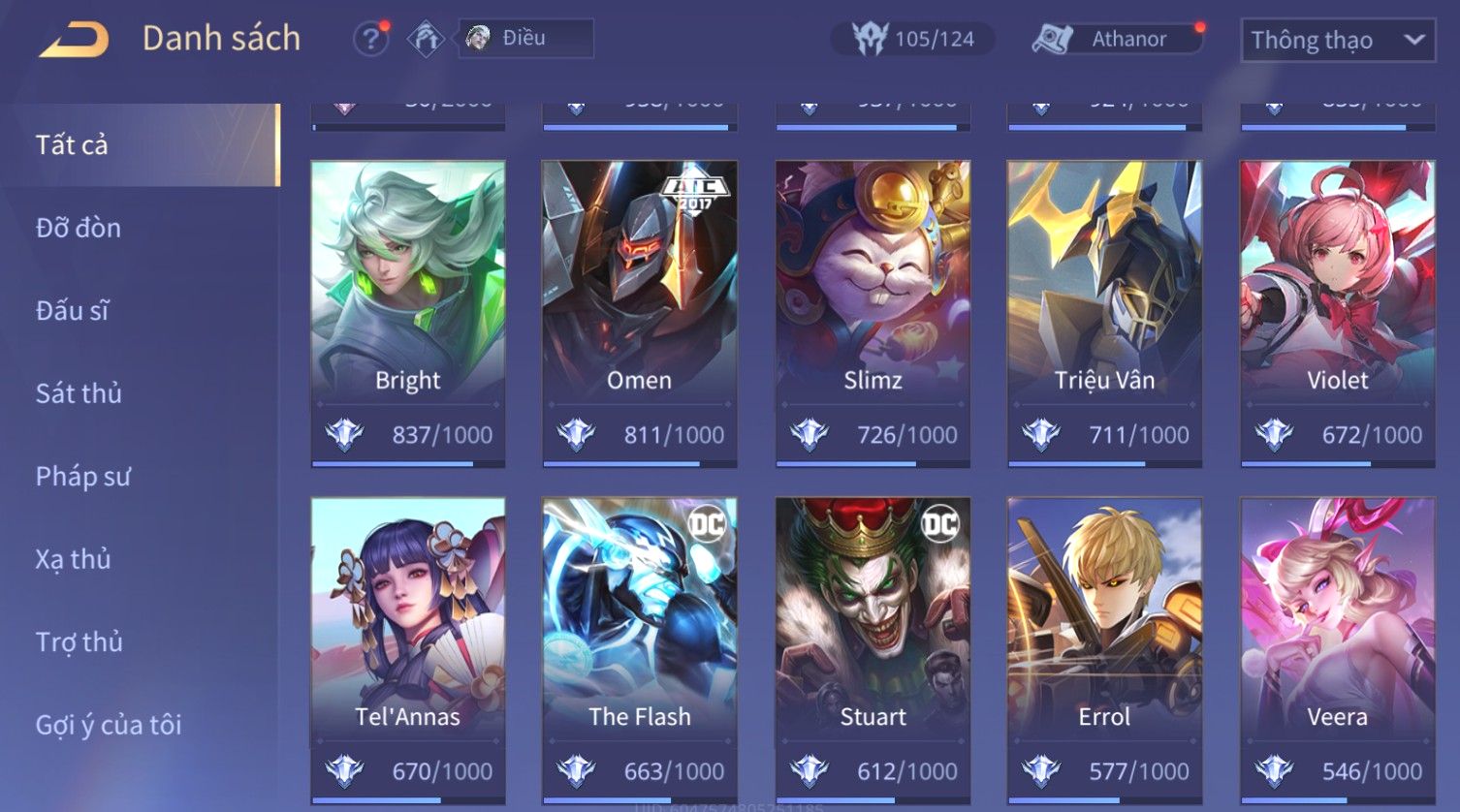Select the Stuart hero card
Image resolution: width=1460 pixels, height=812 pixels.
[873, 651]
